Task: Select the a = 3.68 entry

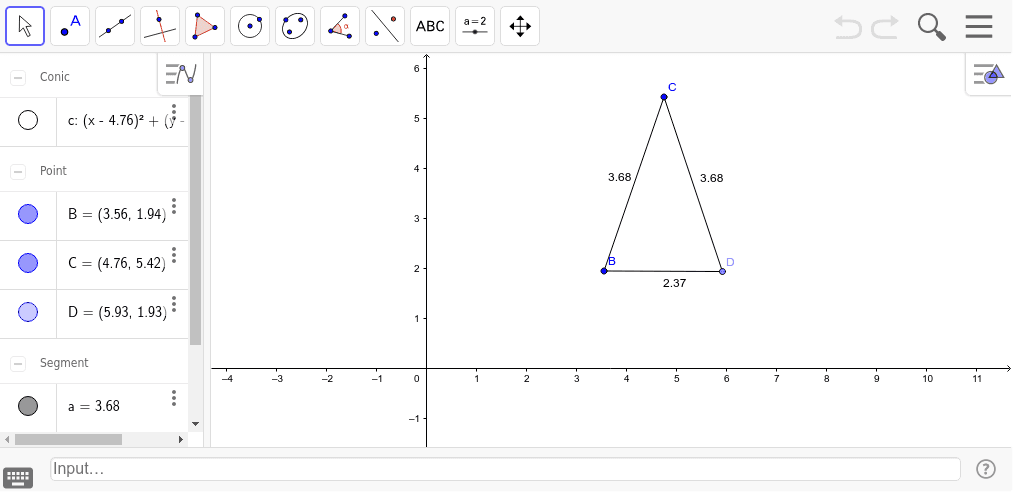Action: coord(94,406)
